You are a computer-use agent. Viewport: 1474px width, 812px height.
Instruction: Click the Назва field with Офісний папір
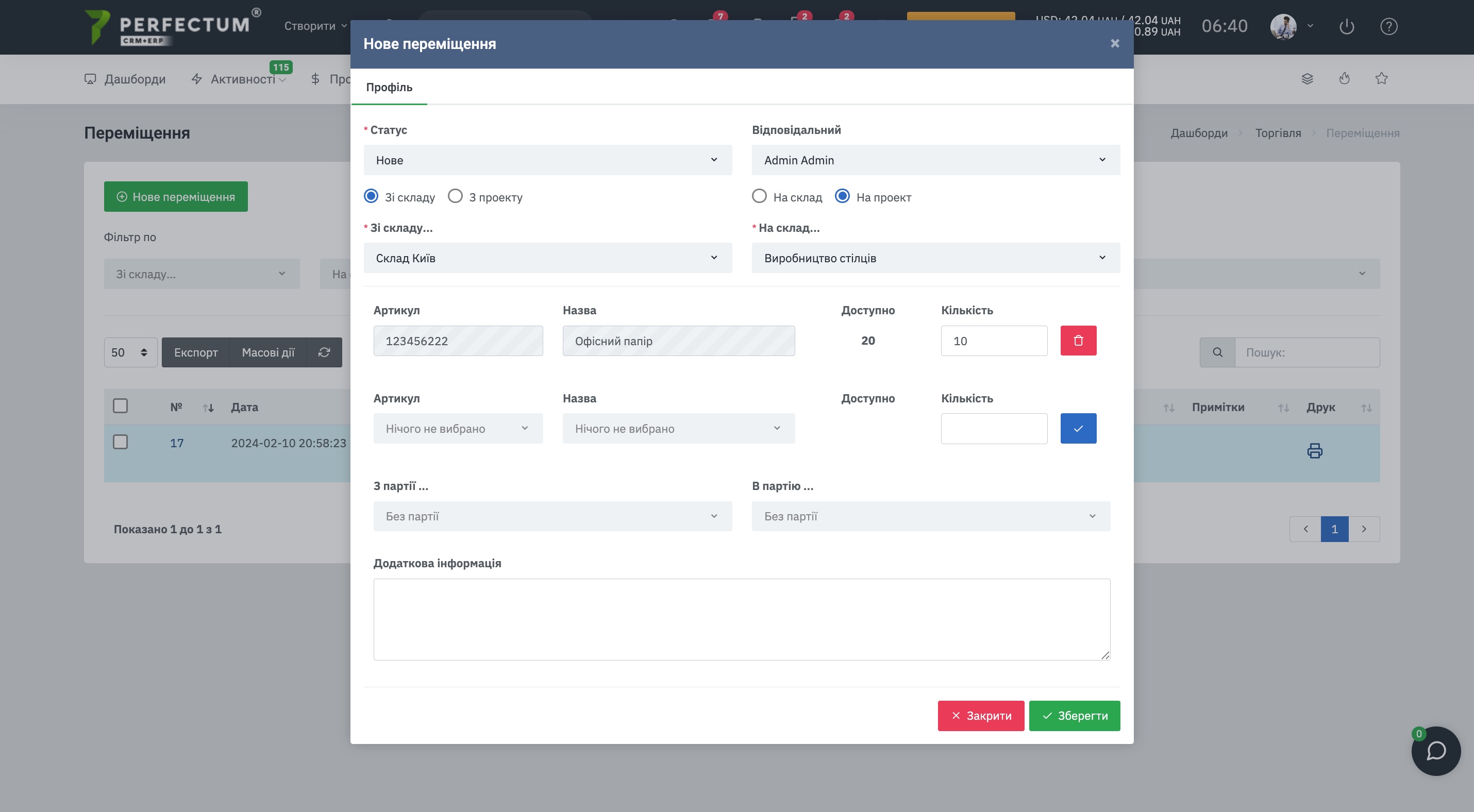coord(679,341)
